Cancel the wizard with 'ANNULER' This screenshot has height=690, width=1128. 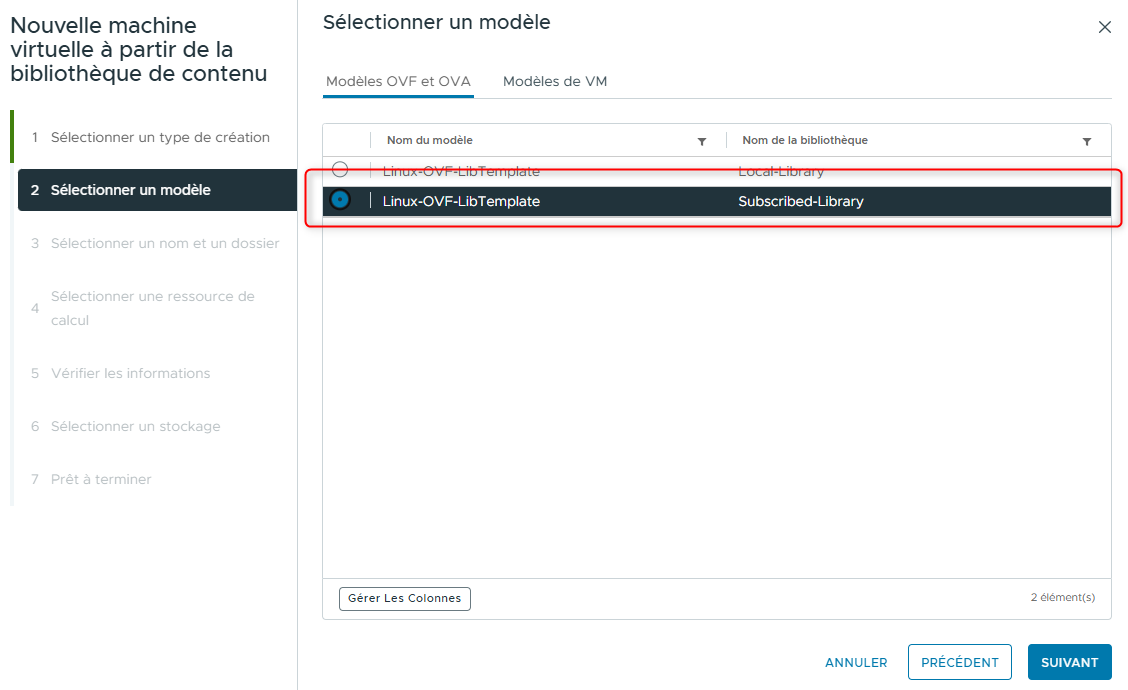pyautogui.click(x=856, y=662)
